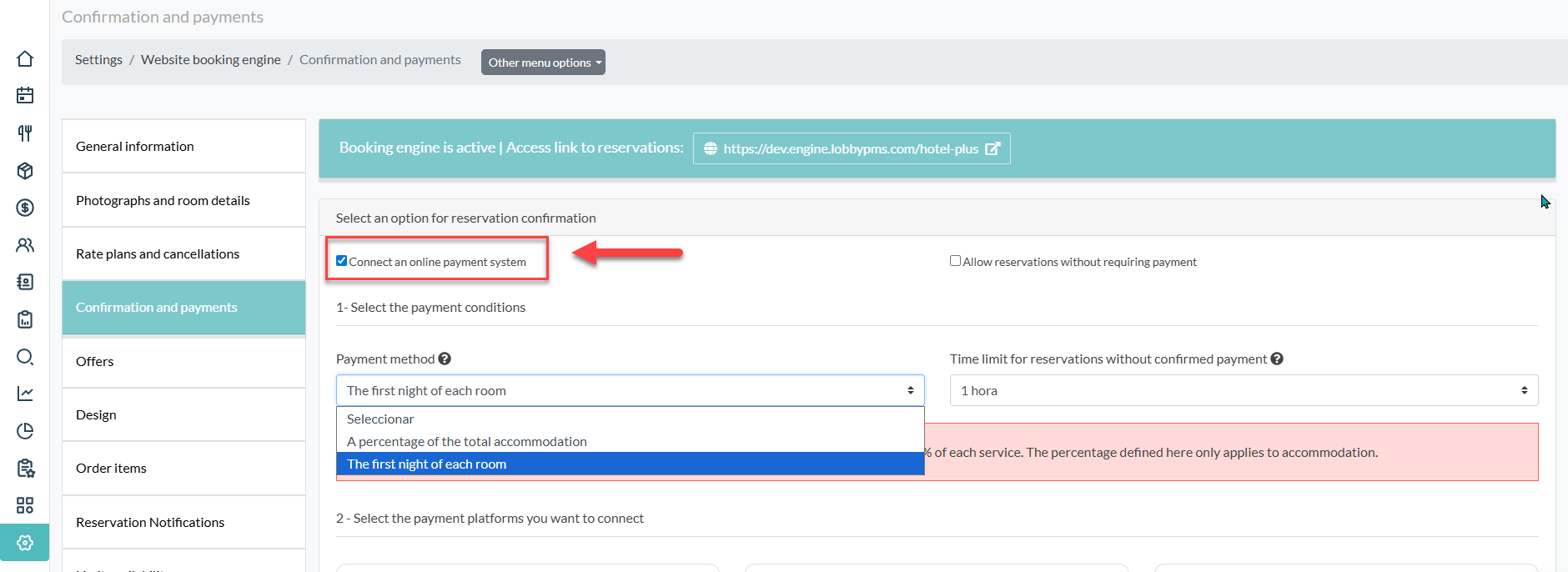This screenshot has width=1568, height=572.
Task: Open the guests people icon
Action: (x=25, y=245)
